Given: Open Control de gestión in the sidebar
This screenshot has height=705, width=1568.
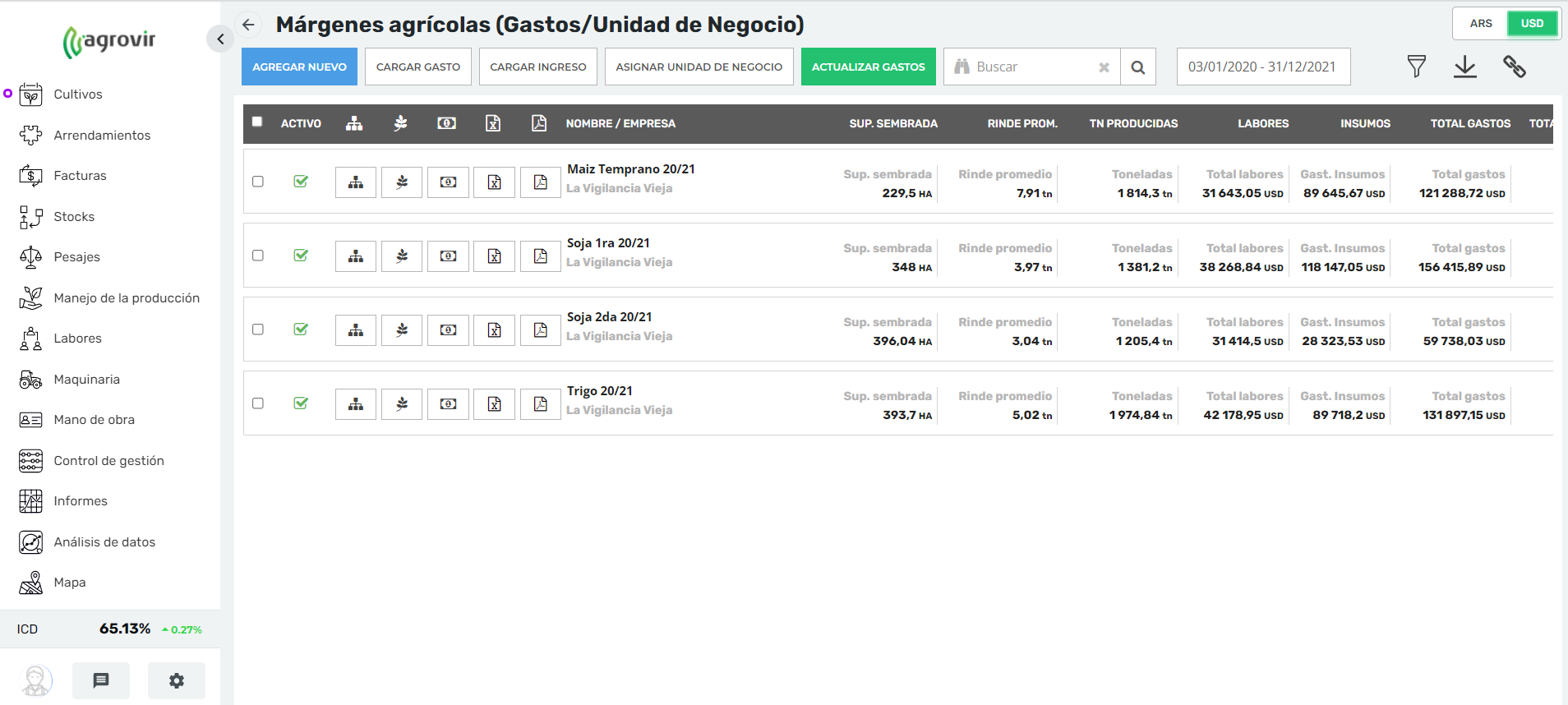Looking at the screenshot, I should (108, 461).
